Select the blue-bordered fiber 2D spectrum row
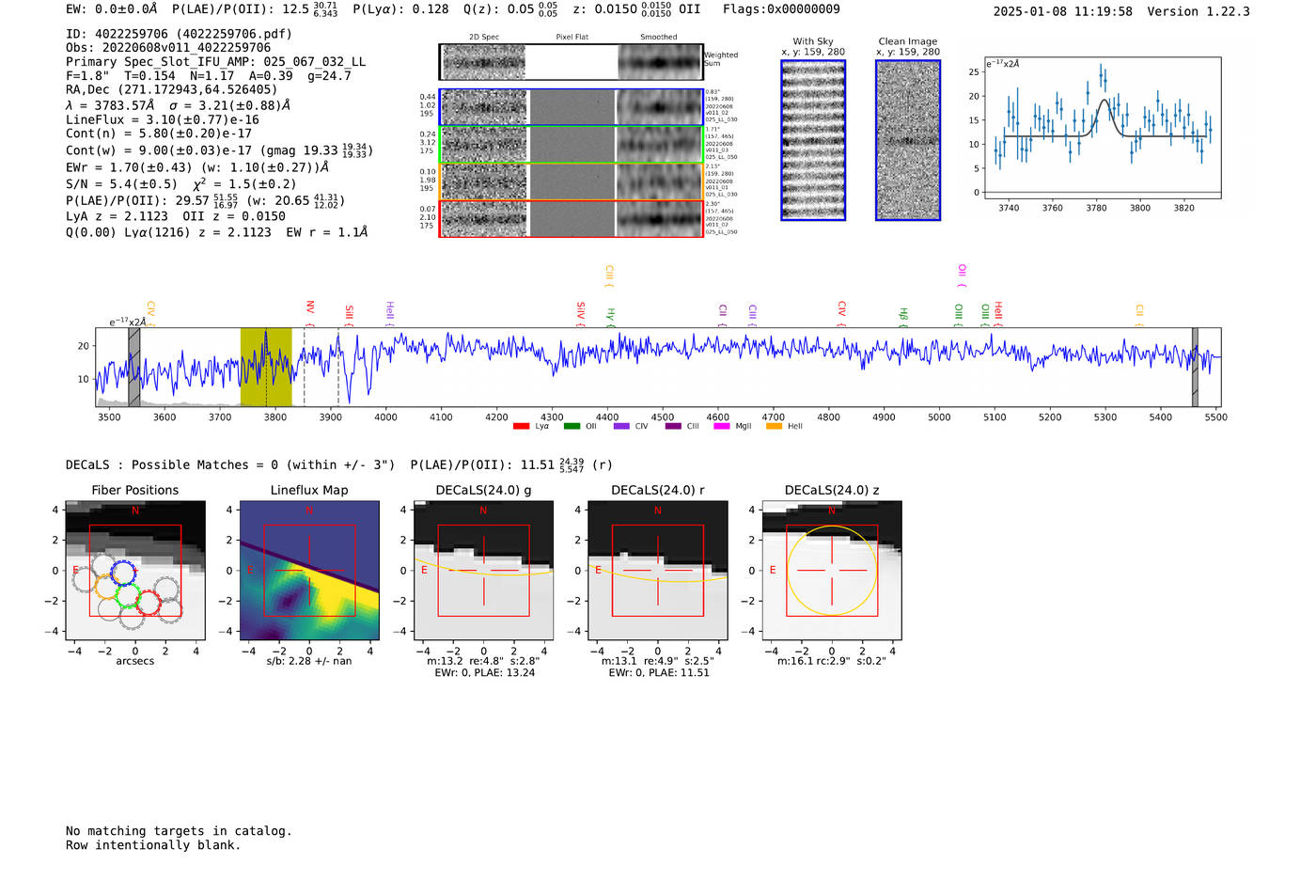This screenshot has height=896, width=1316. click(x=572, y=107)
